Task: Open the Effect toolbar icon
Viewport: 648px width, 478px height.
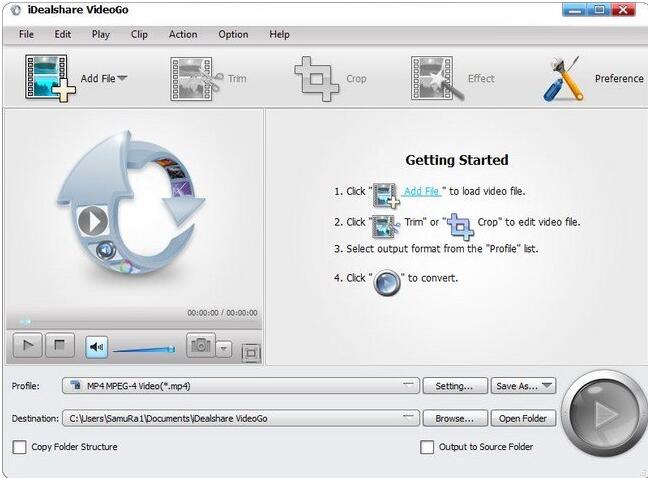Action: point(437,78)
